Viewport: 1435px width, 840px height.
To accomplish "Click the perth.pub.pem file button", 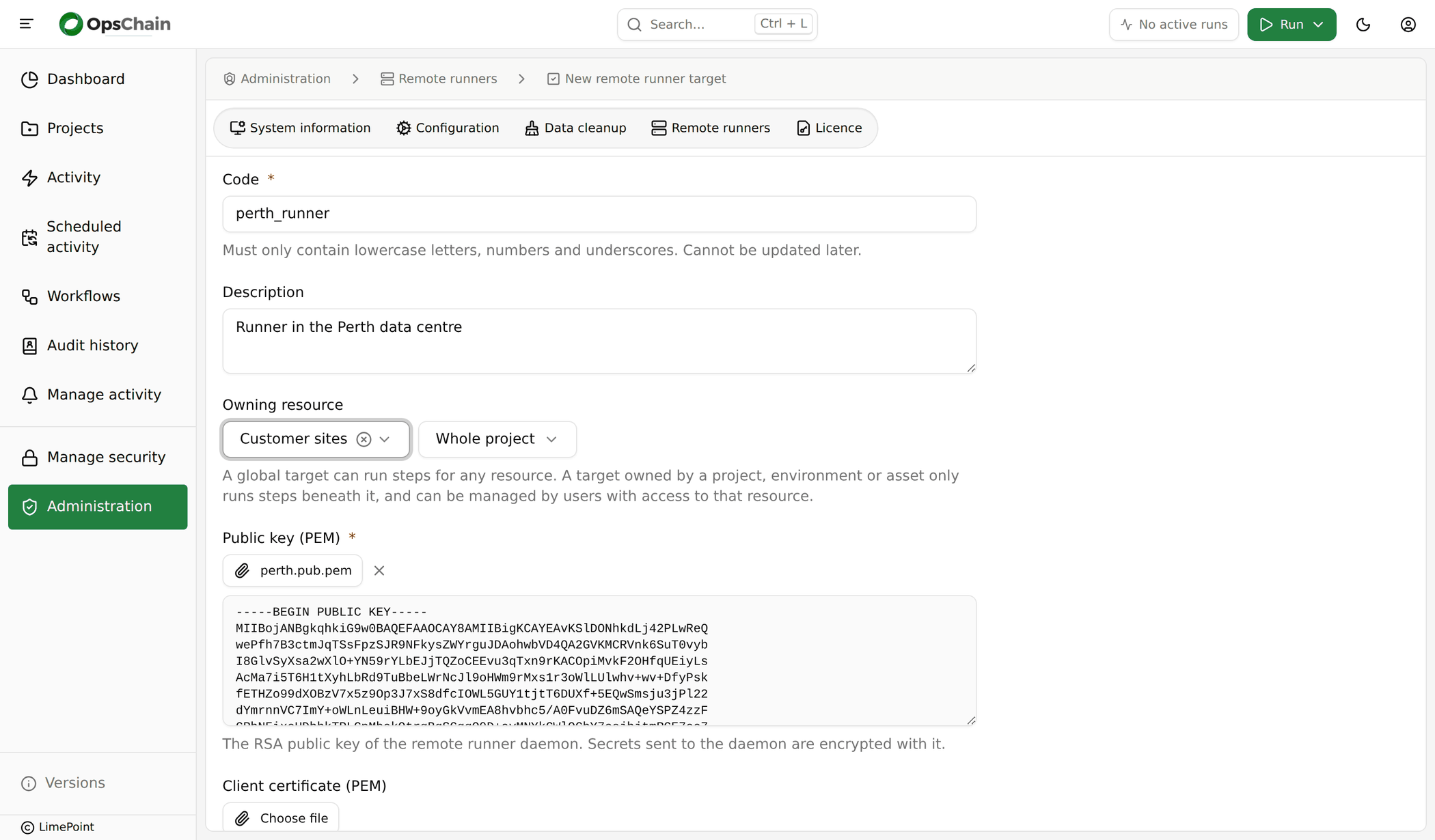I will pos(292,571).
